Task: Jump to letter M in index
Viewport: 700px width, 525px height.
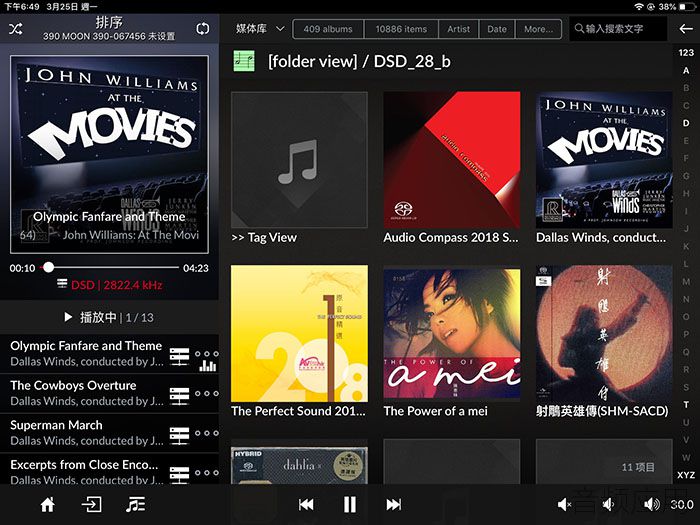Action: [686, 281]
